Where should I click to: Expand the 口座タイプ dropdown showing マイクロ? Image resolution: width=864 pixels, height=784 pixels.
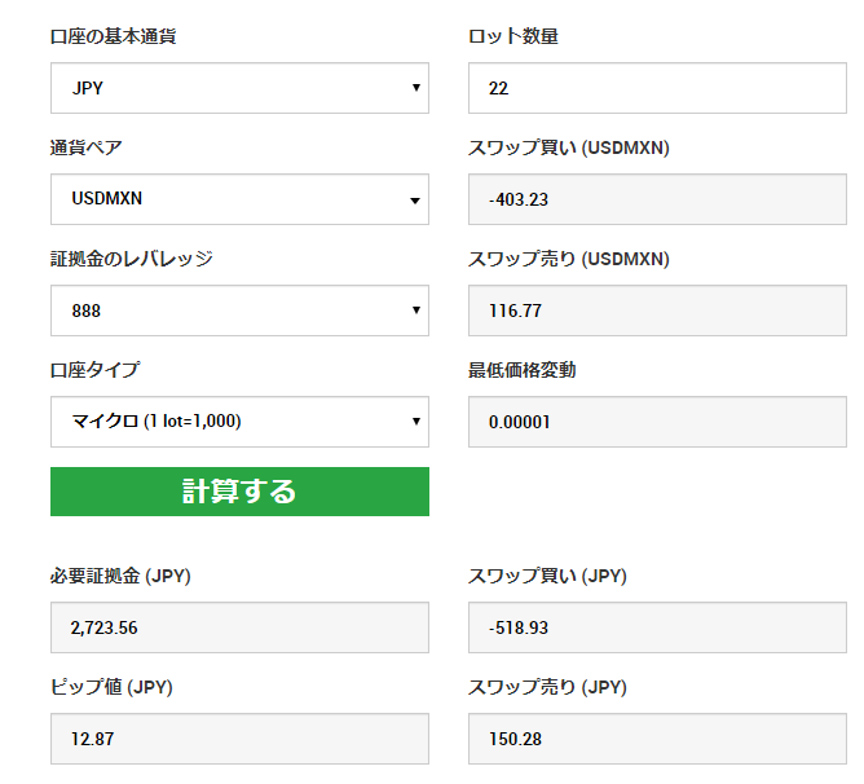point(239,421)
